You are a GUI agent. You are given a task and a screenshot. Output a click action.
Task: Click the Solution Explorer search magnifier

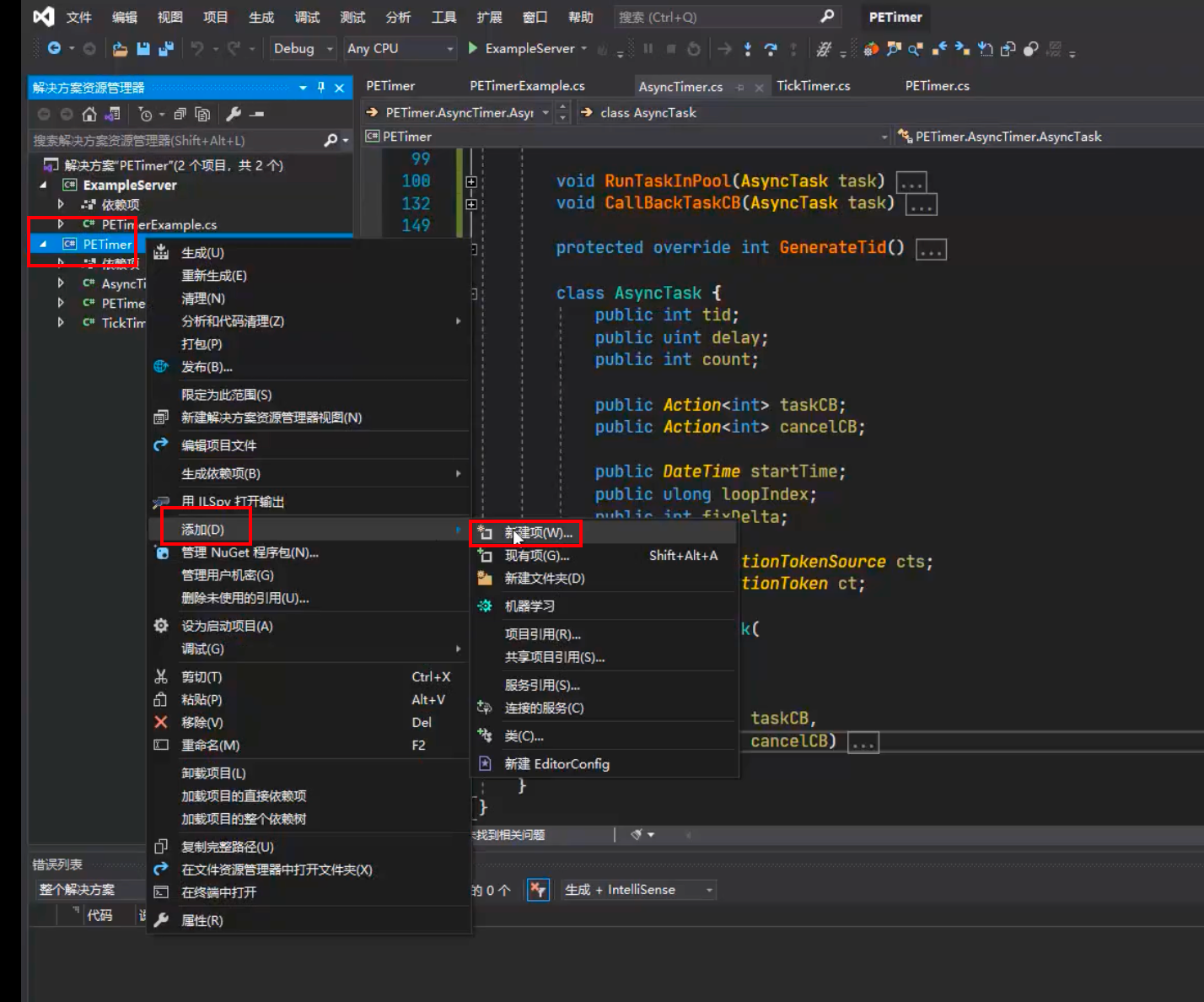pos(331,140)
